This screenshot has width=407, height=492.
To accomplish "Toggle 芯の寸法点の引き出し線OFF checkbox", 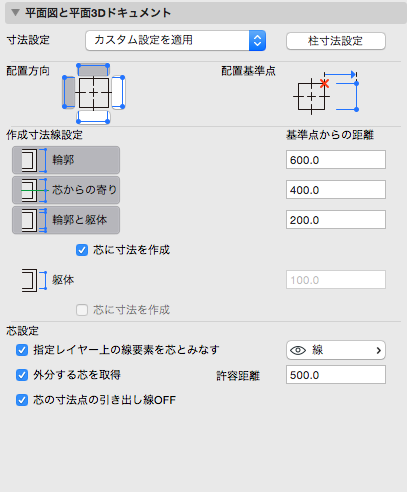I will point(22,400).
